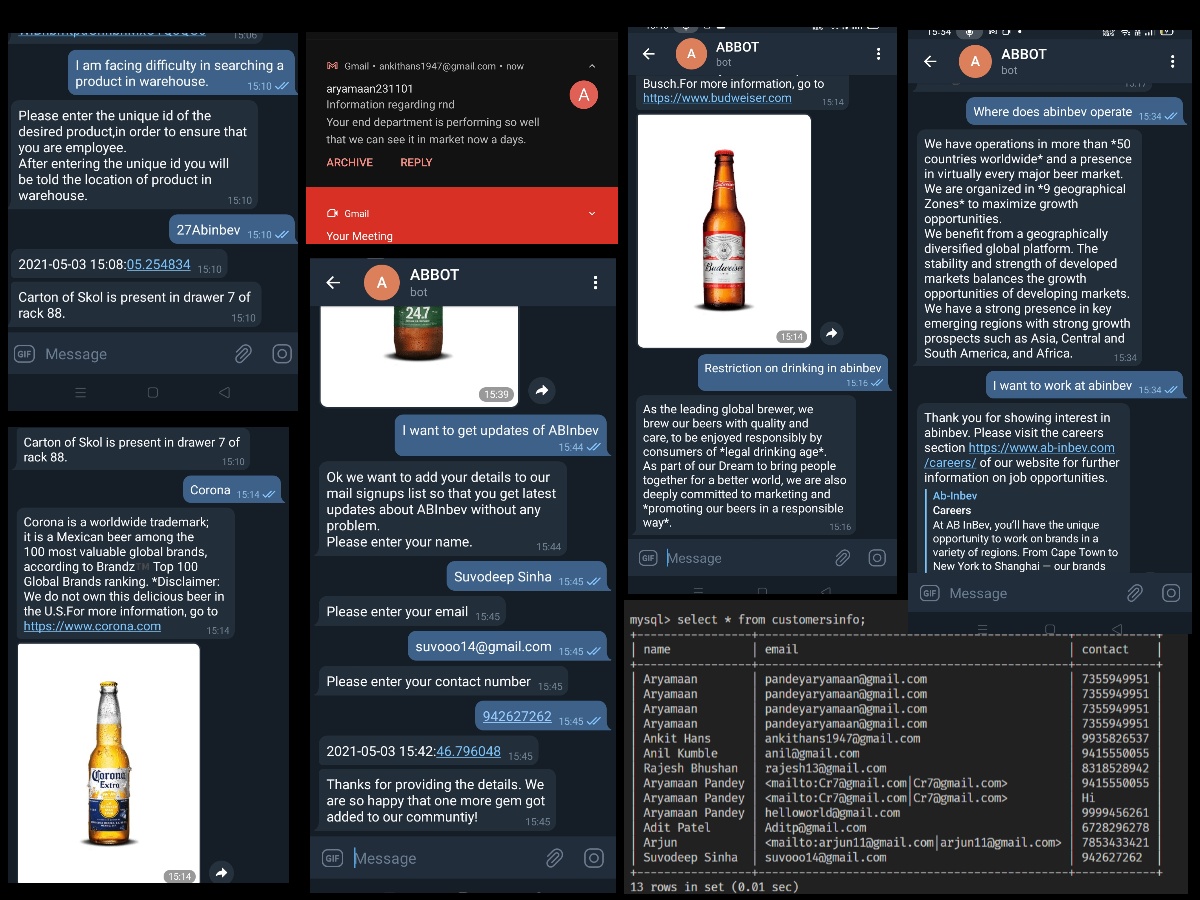The image size is (1200, 900).
Task: Tap ARCHIVE on the Gmail notification
Action: (350, 162)
